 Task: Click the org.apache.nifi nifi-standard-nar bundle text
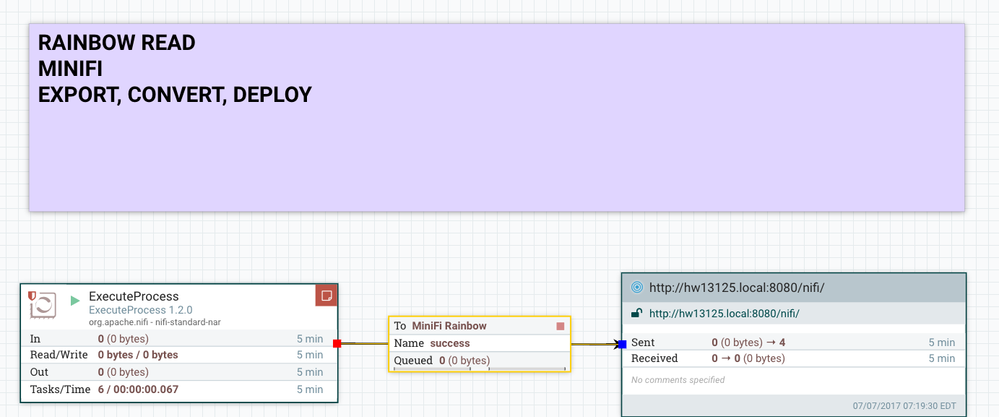click(x=155, y=322)
